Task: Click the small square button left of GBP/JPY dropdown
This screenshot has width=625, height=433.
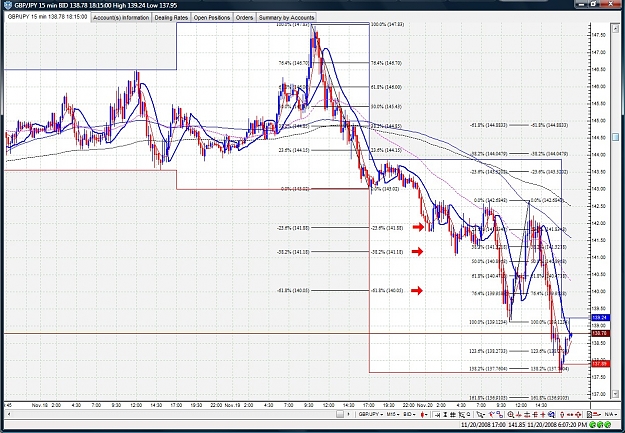Action: [x=339, y=414]
